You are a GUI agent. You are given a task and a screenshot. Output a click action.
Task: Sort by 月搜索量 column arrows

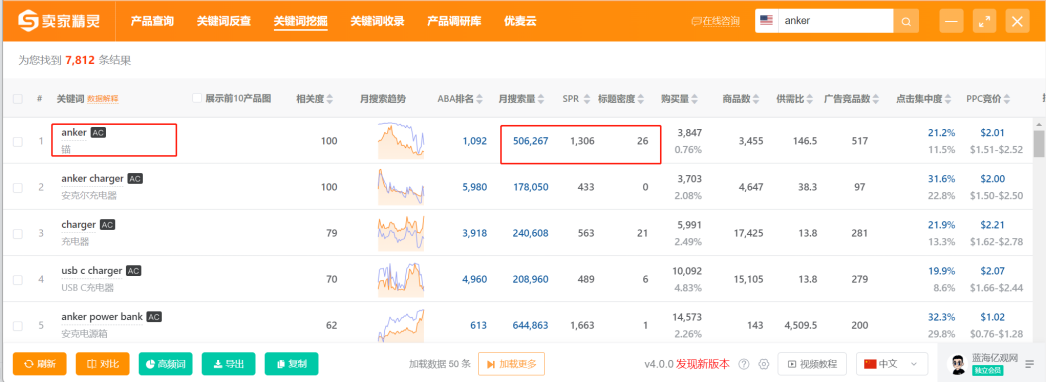click(542, 99)
